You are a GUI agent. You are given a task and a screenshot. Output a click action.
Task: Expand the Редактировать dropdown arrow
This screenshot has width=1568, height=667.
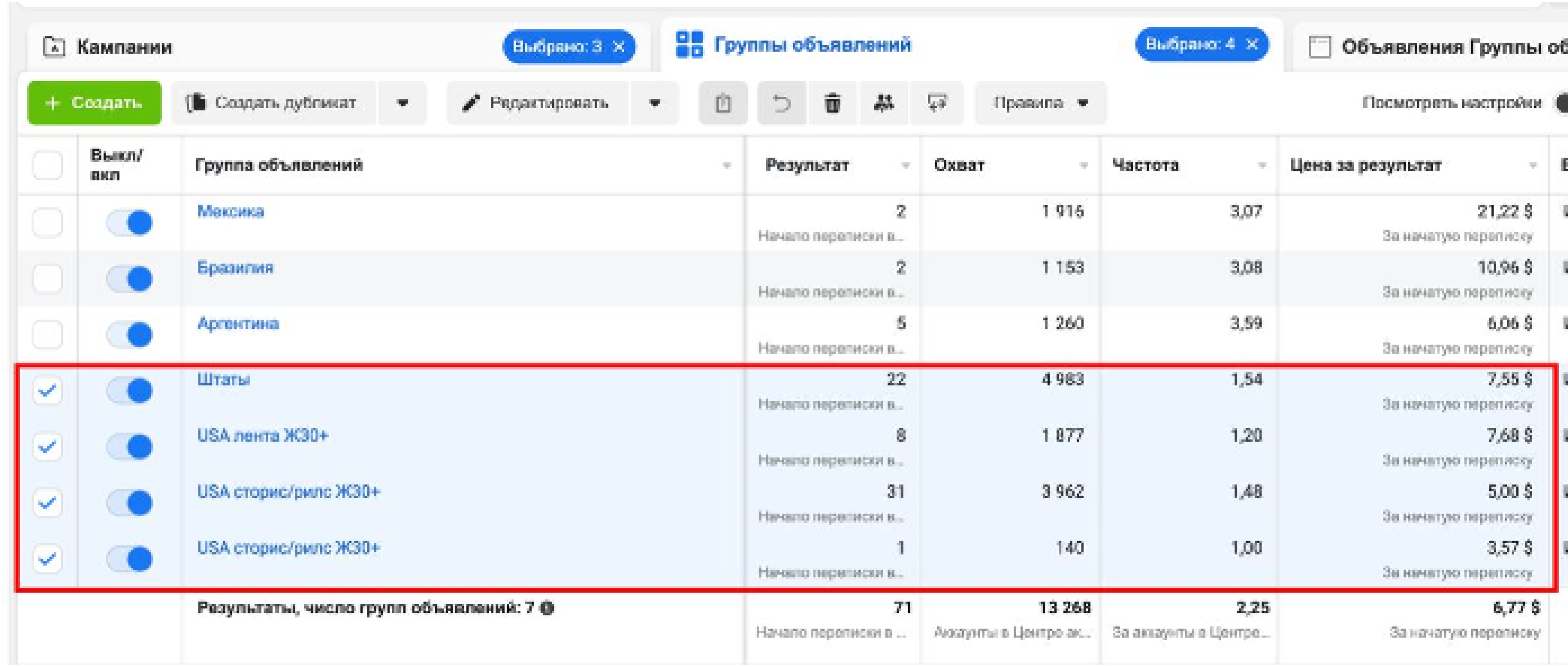[x=654, y=103]
